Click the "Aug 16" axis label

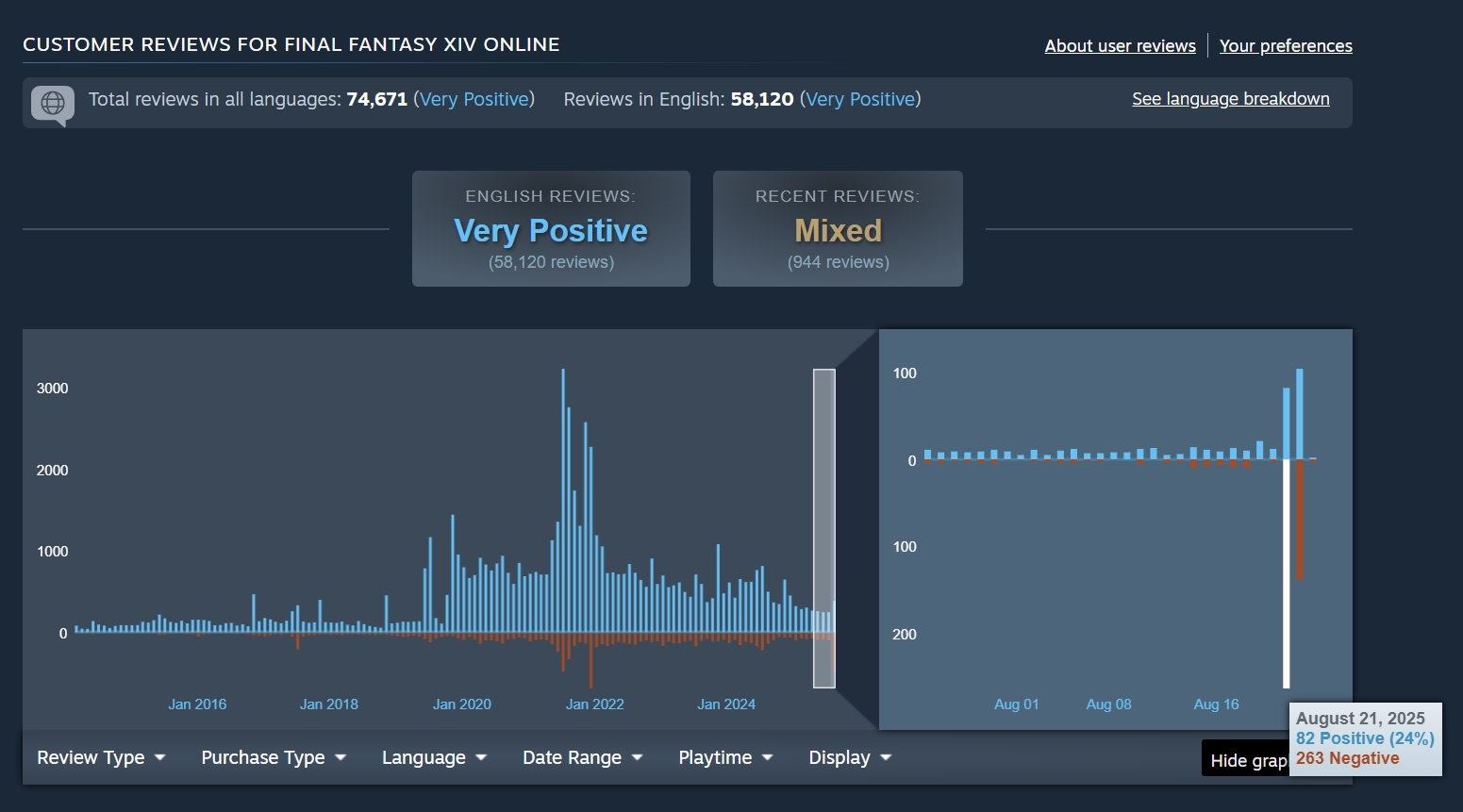click(1217, 704)
